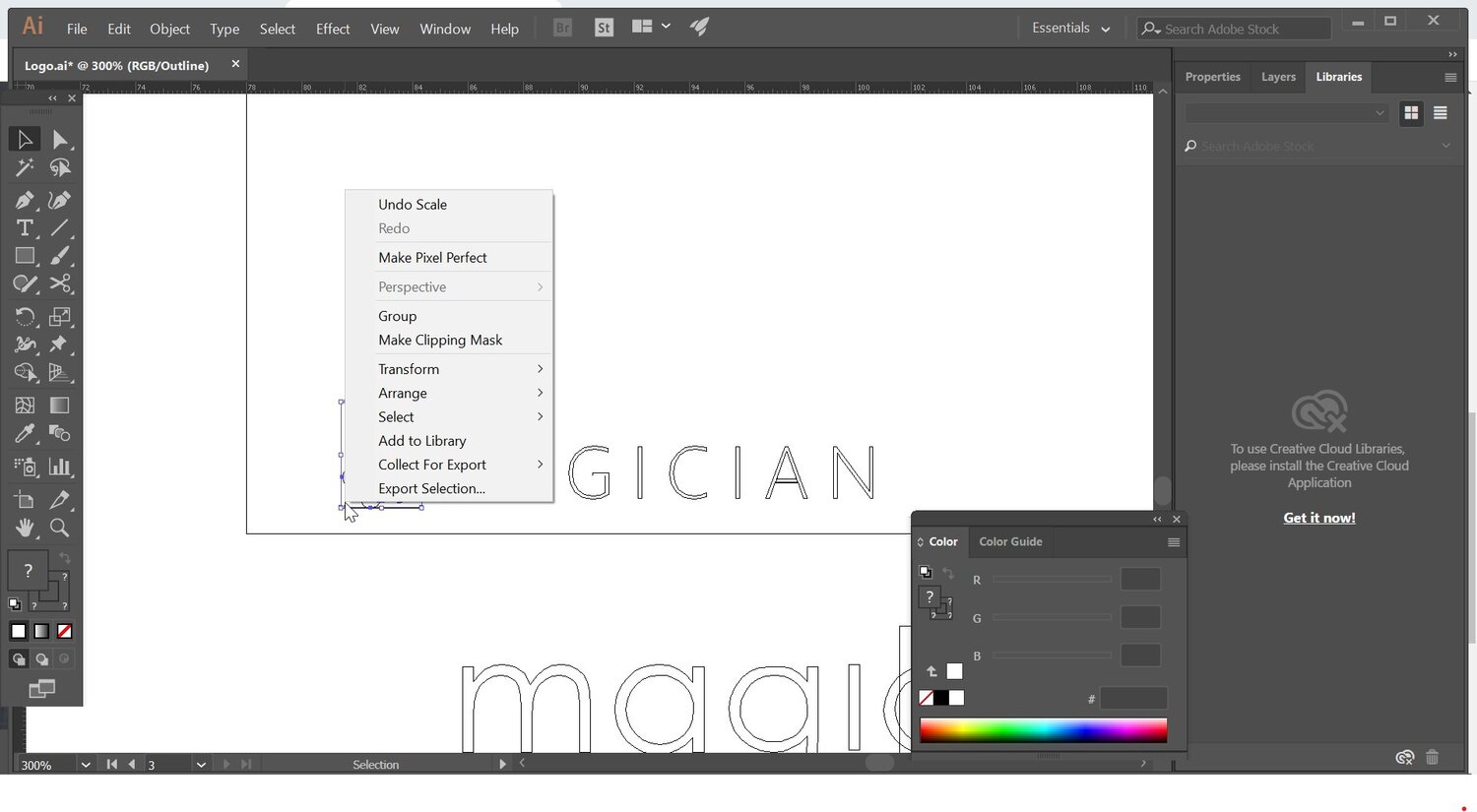Select the Rotate tool
The width and height of the screenshot is (1477, 812).
click(25, 317)
